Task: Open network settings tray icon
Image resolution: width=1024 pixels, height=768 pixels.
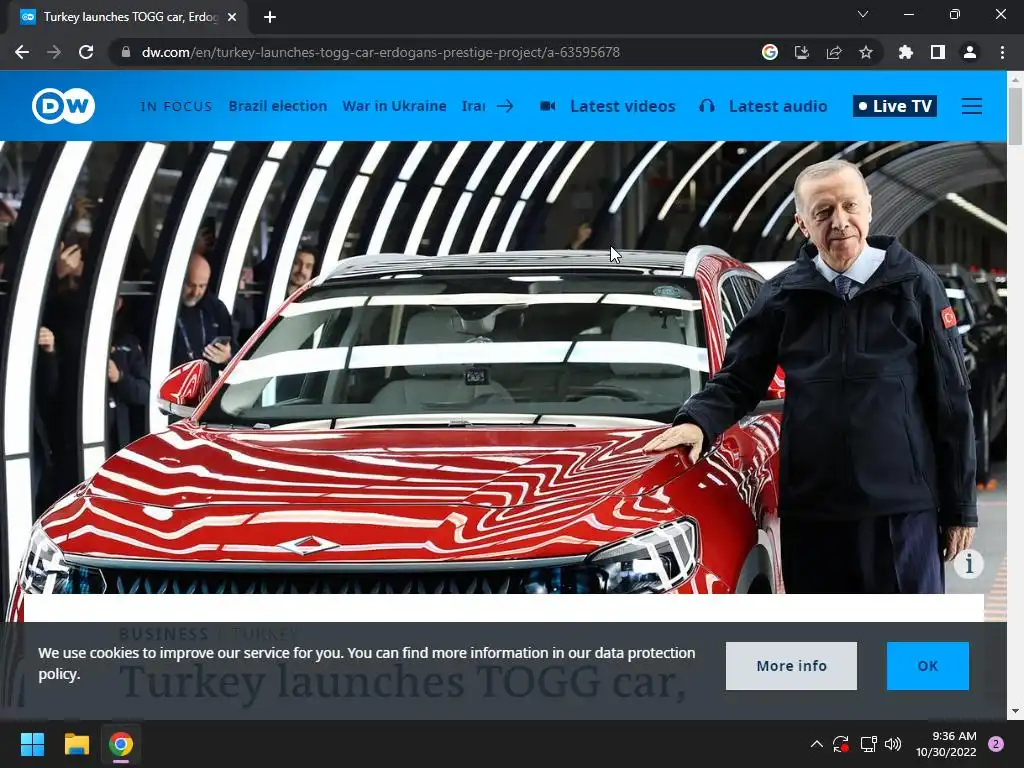Action: 868,744
